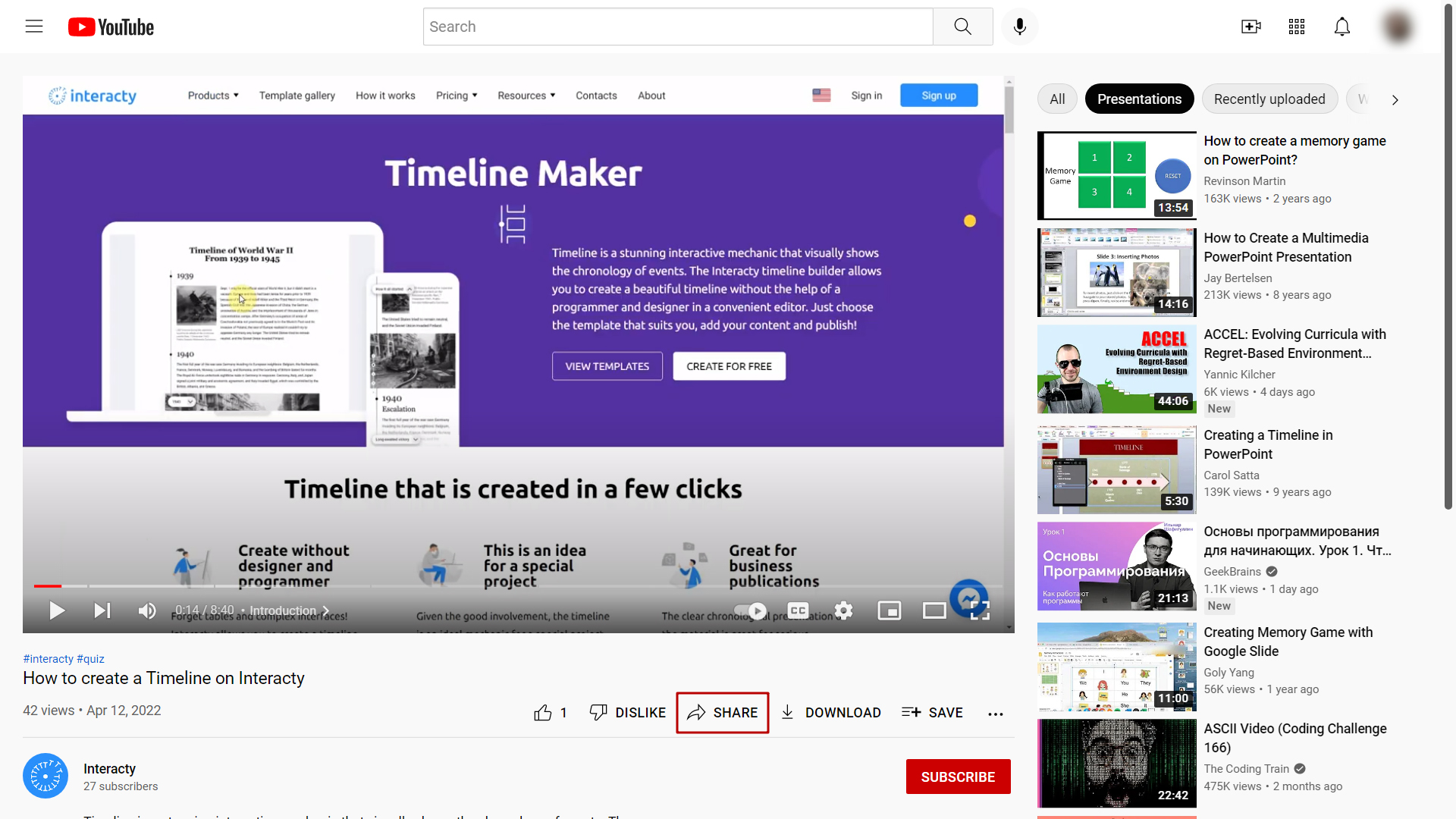Open player settings gear
1456x819 pixels.
pyautogui.click(x=843, y=610)
